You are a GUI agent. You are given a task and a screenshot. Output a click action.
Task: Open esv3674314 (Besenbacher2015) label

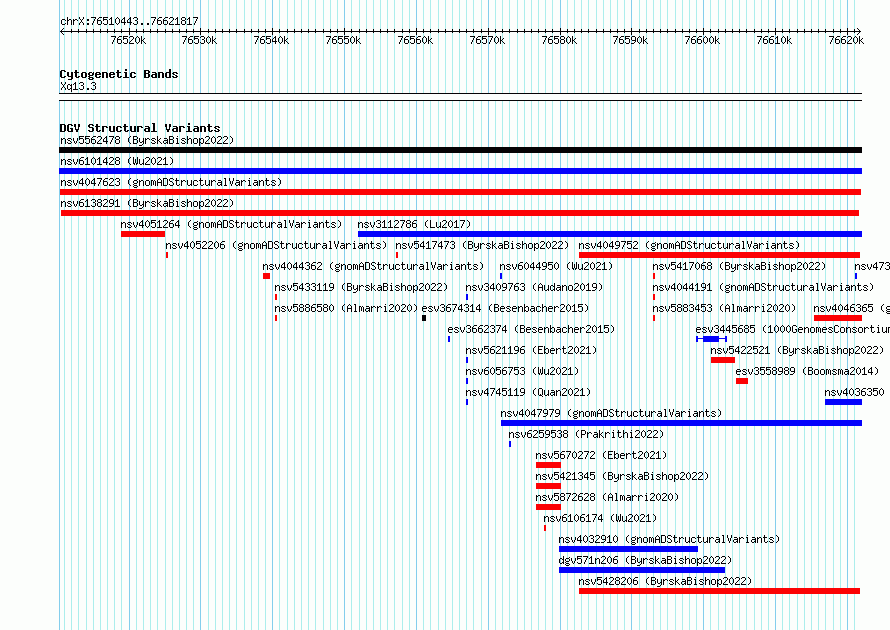pyautogui.click(x=505, y=308)
